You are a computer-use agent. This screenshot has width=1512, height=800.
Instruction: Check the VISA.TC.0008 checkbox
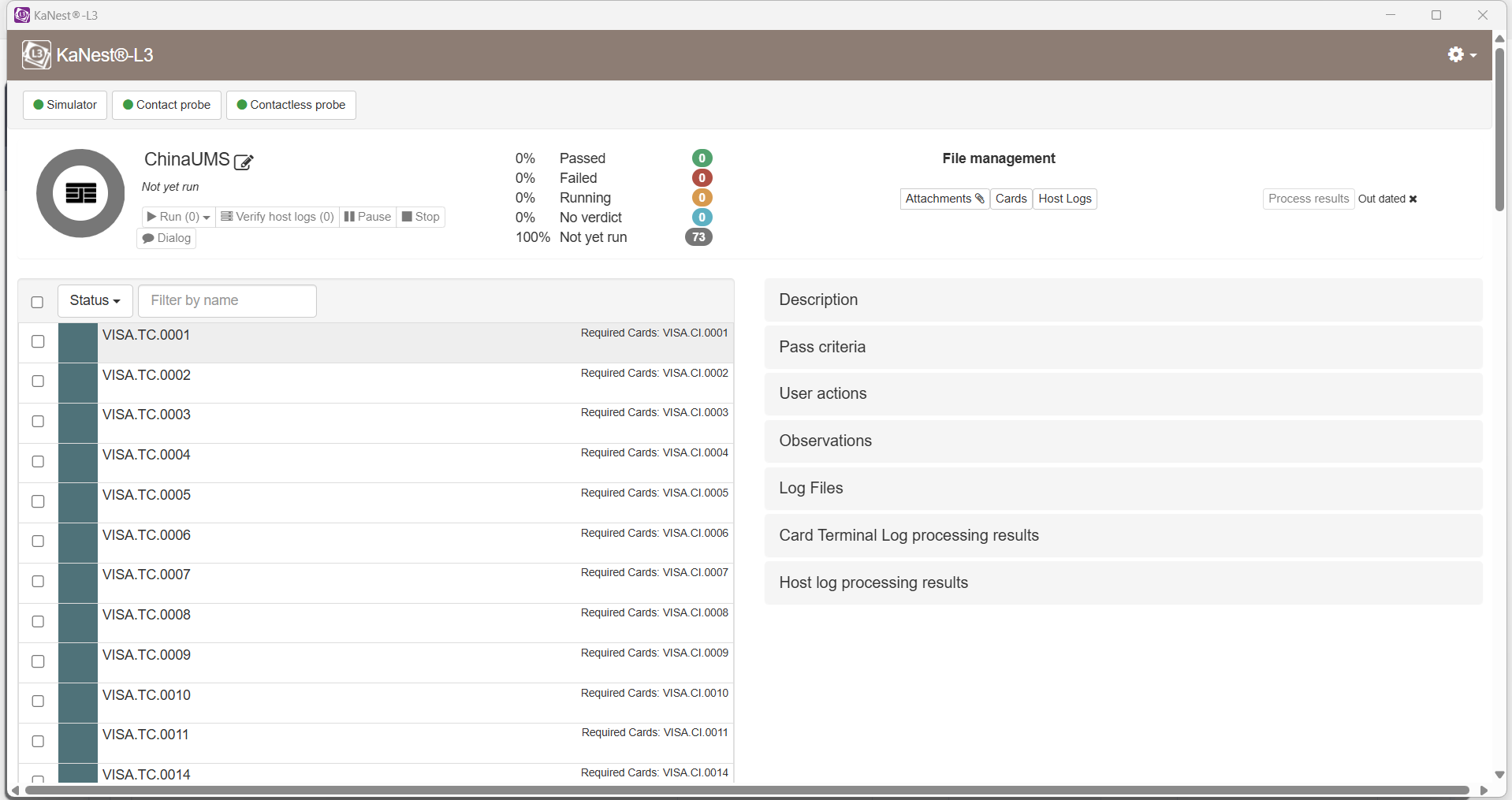click(38, 621)
